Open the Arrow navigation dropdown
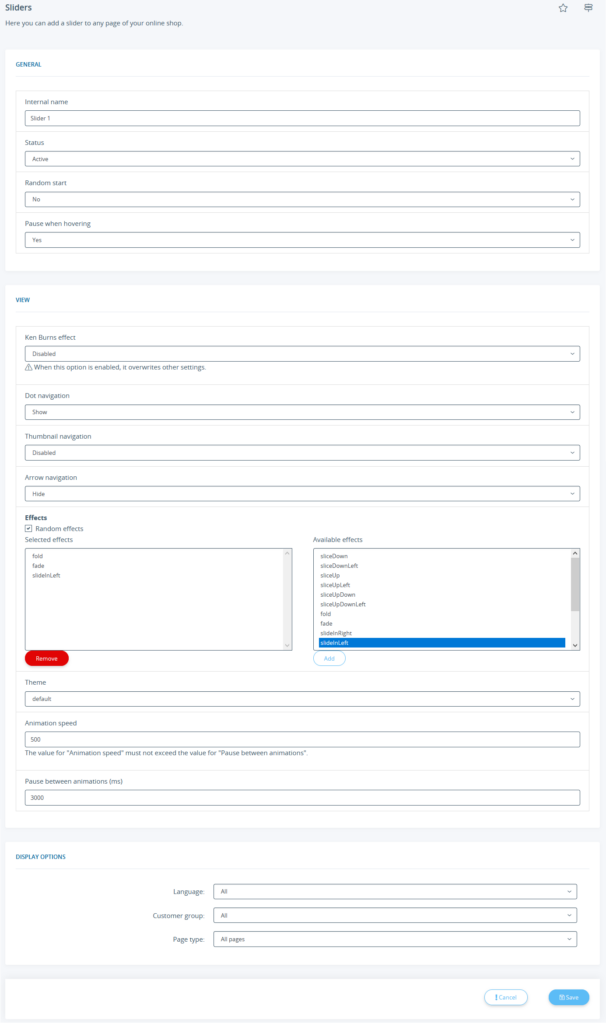606x1024 pixels. click(x=302, y=493)
